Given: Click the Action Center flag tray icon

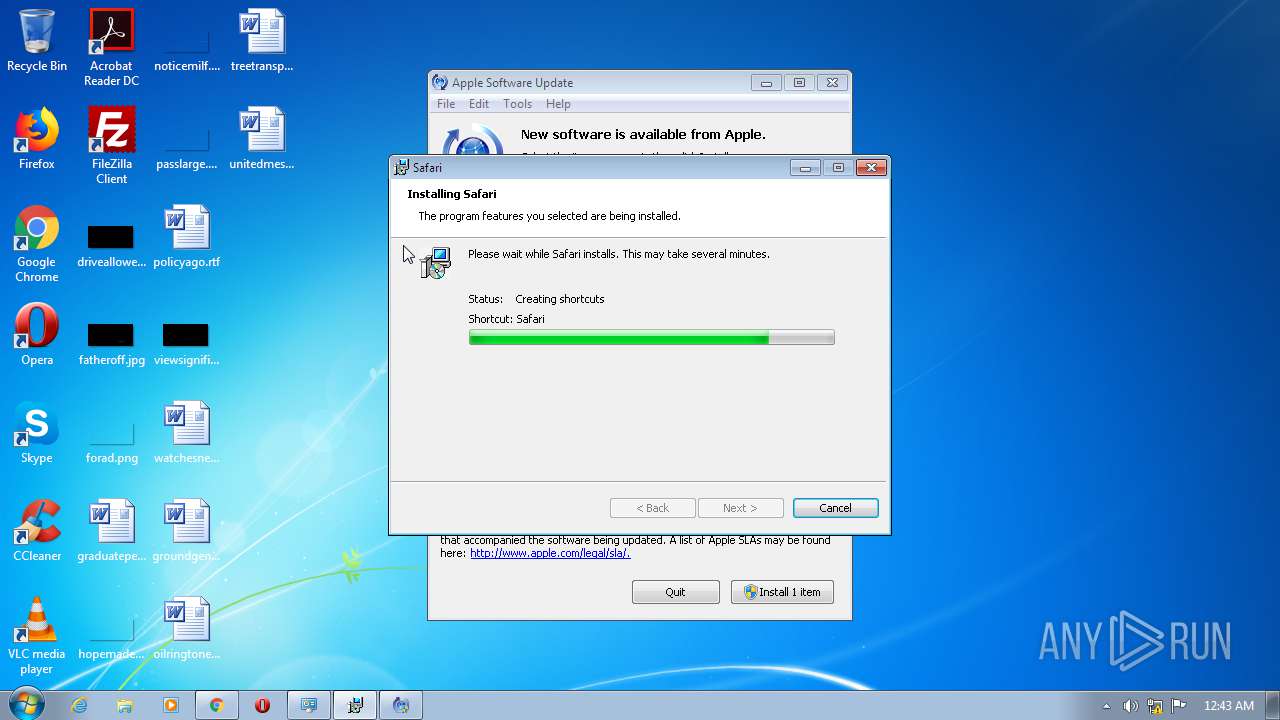Looking at the screenshot, I should 1178,706.
